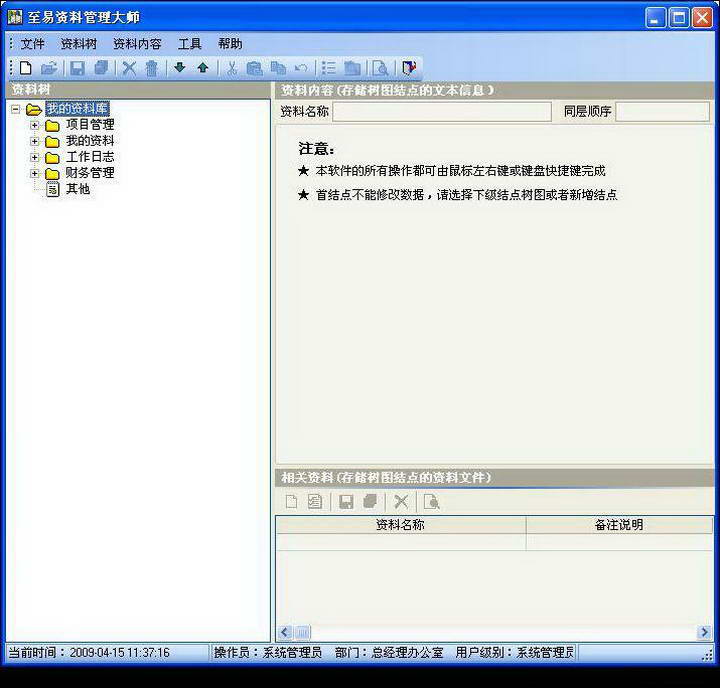Expand the 项目管理 tree node
720x688 pixels.
tap(34, 125)
